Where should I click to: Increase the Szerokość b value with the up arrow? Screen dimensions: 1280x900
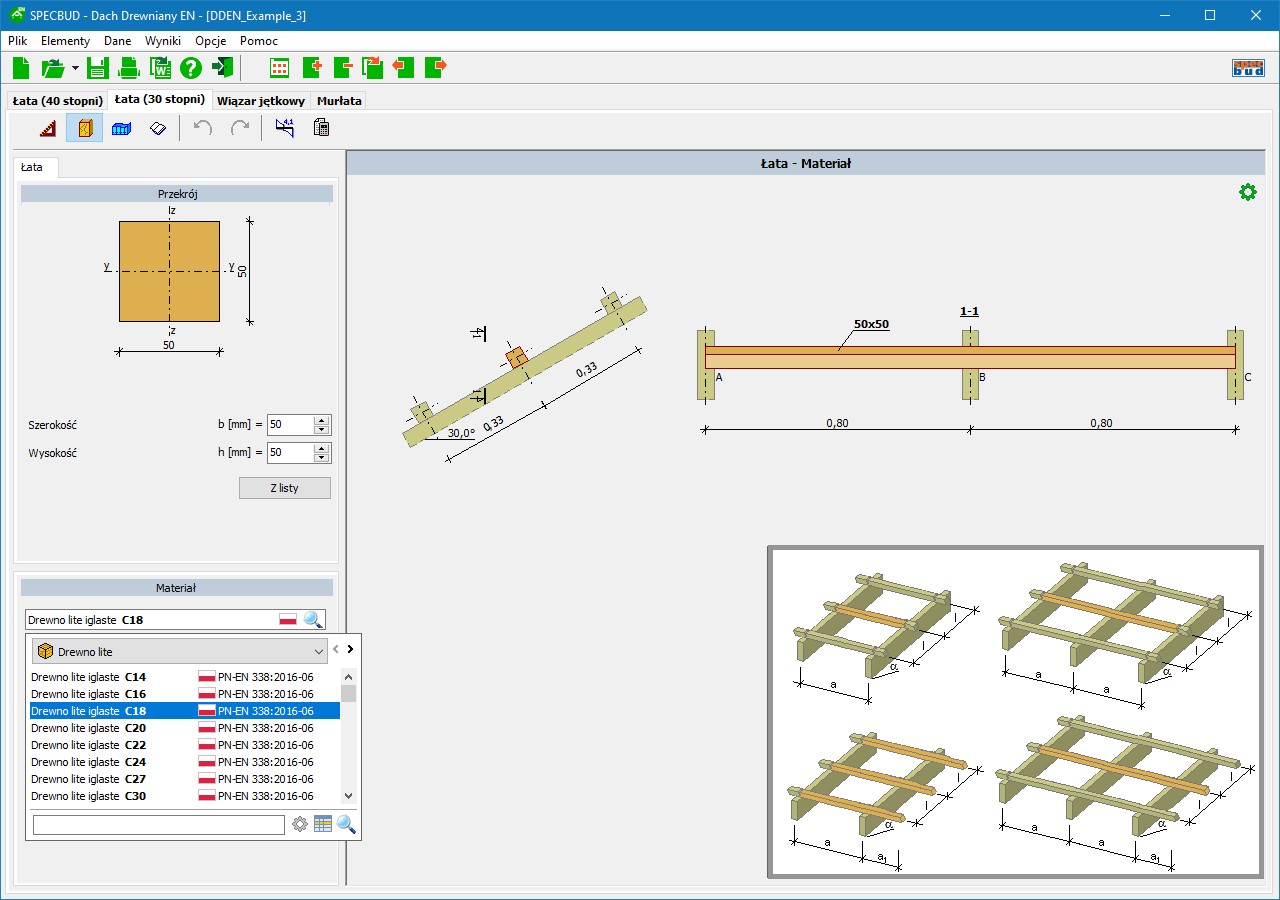point(321,420)
